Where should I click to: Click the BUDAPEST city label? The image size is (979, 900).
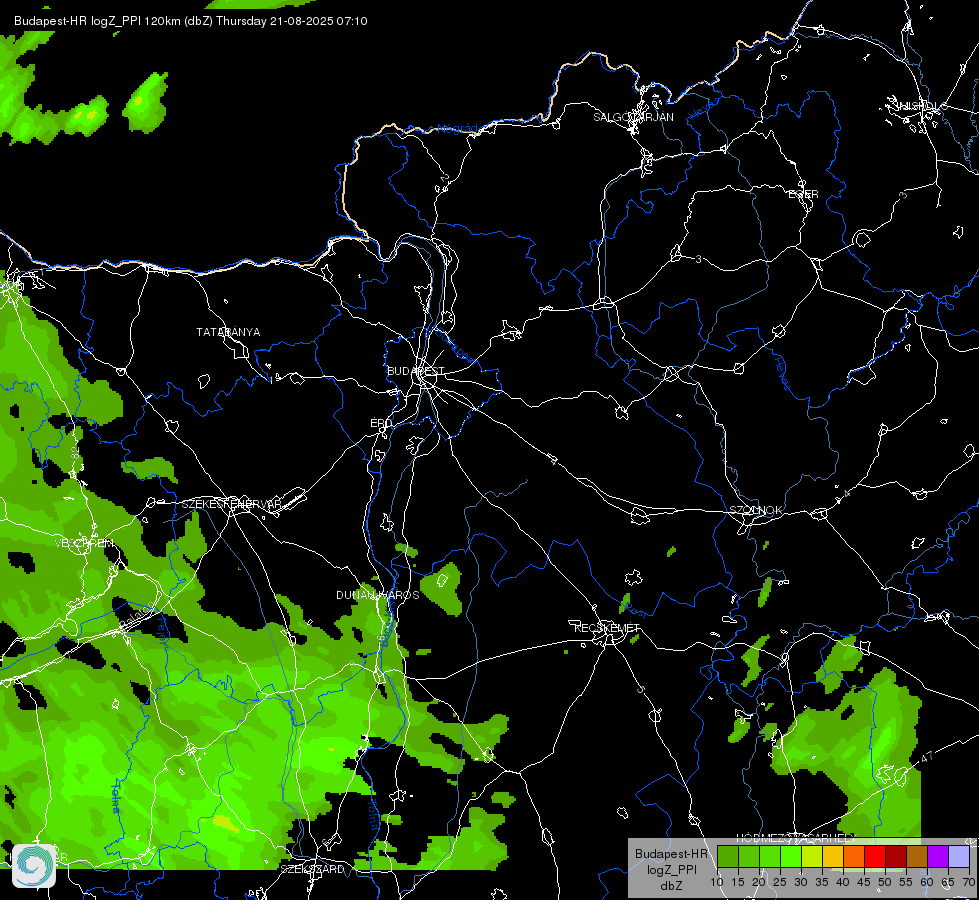click(416, 371)
